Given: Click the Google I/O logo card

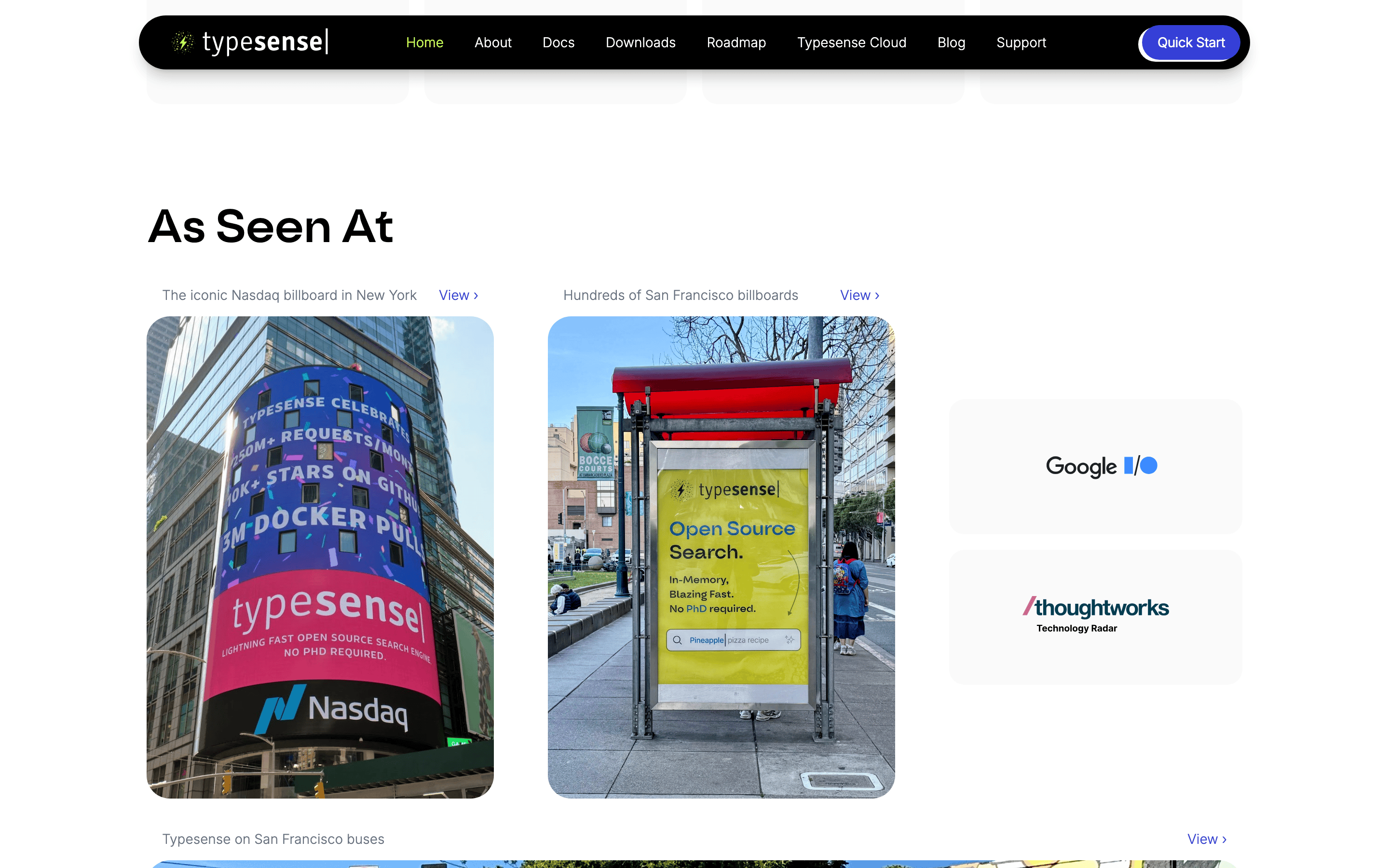Looking at the screenshot, I should tap(1095, 467).
